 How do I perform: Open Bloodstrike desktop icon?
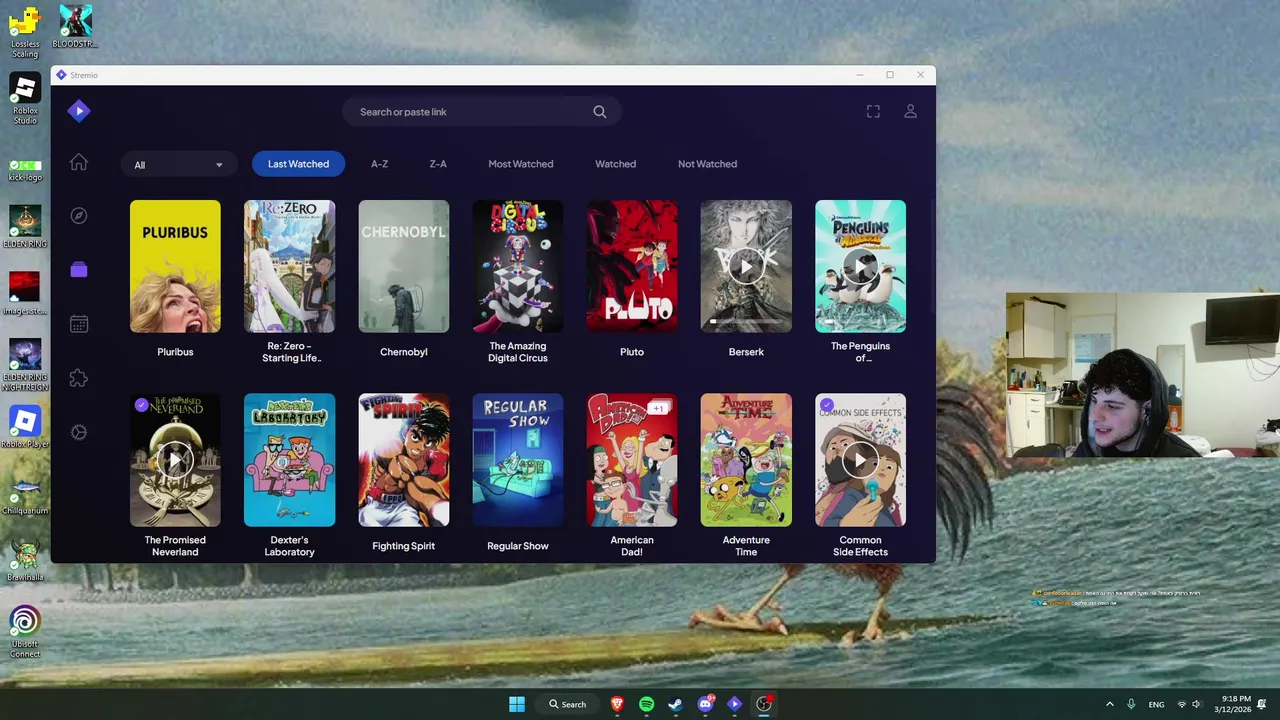click(75, 28)
